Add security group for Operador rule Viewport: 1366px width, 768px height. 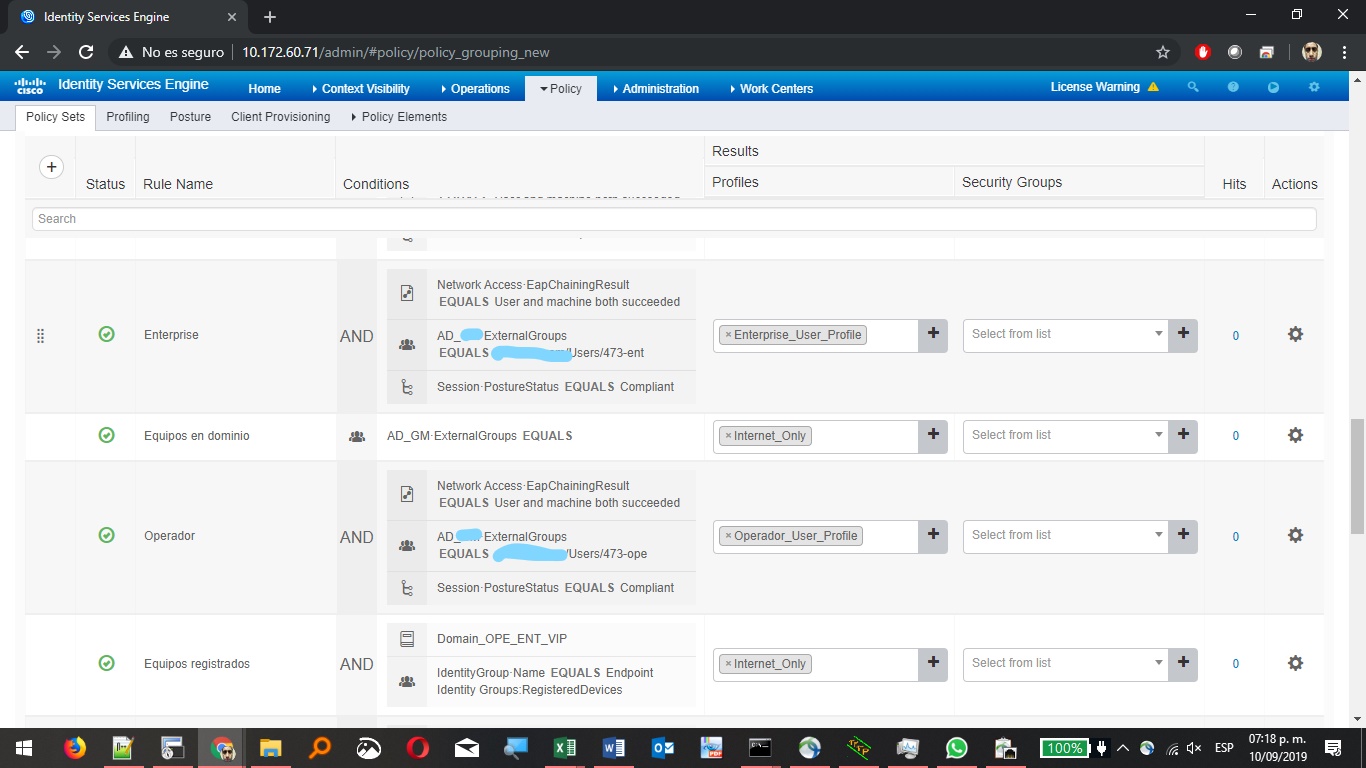[1183, 536]
